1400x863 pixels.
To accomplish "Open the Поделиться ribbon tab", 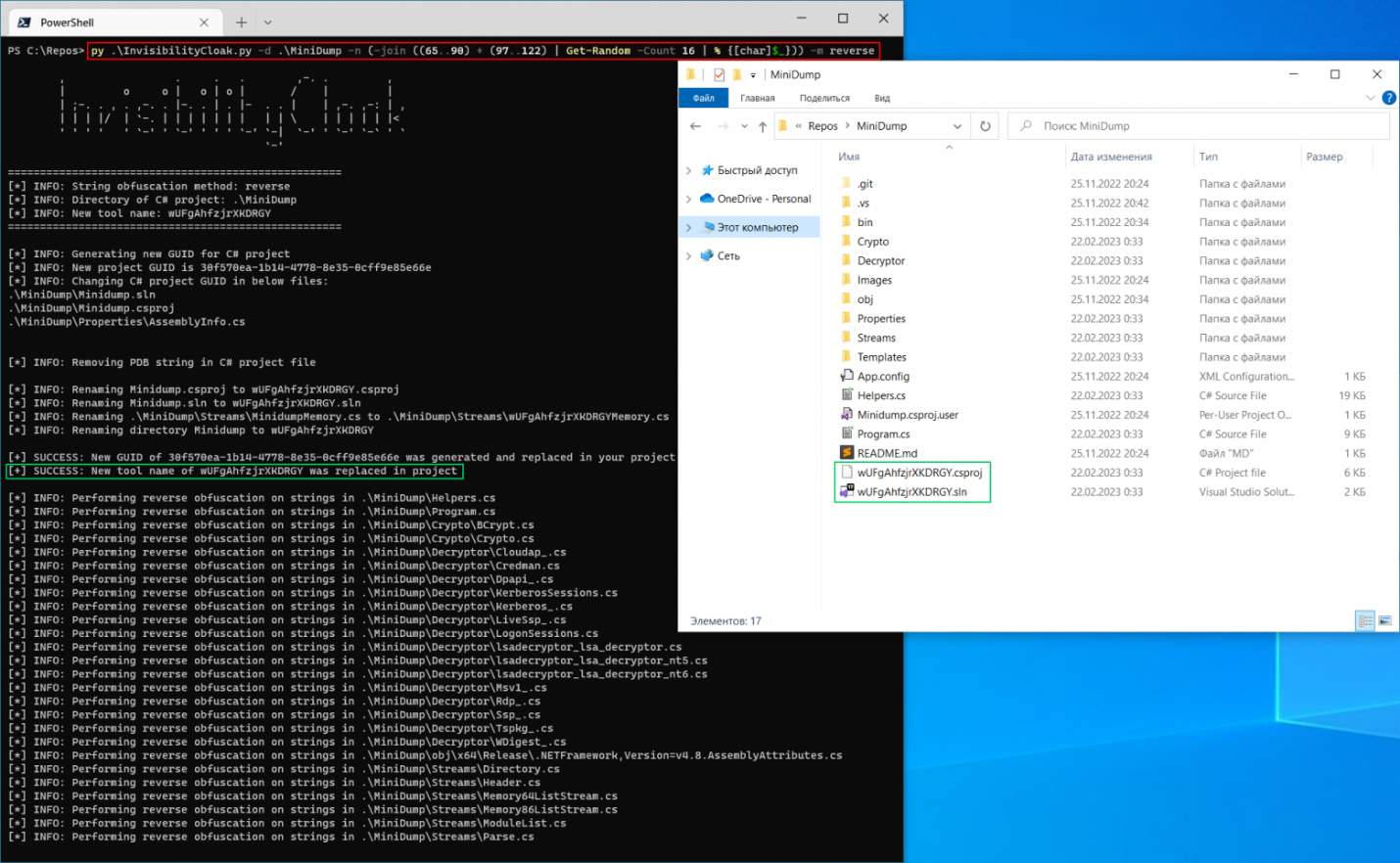I will click(x=824, y=98).
